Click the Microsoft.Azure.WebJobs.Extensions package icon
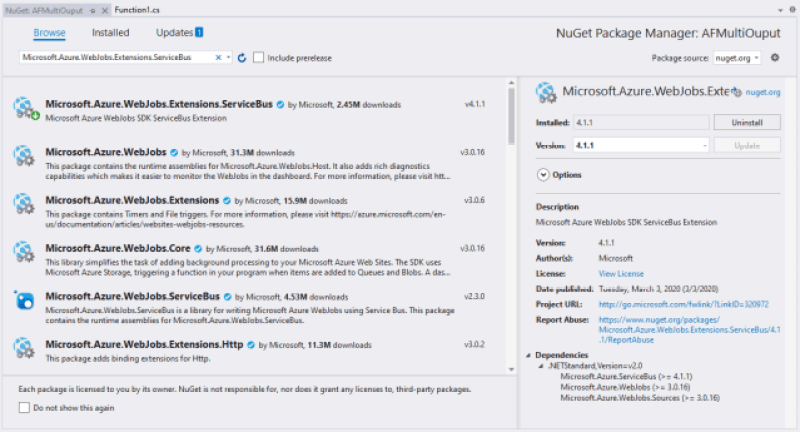 (x=24, y=204)
